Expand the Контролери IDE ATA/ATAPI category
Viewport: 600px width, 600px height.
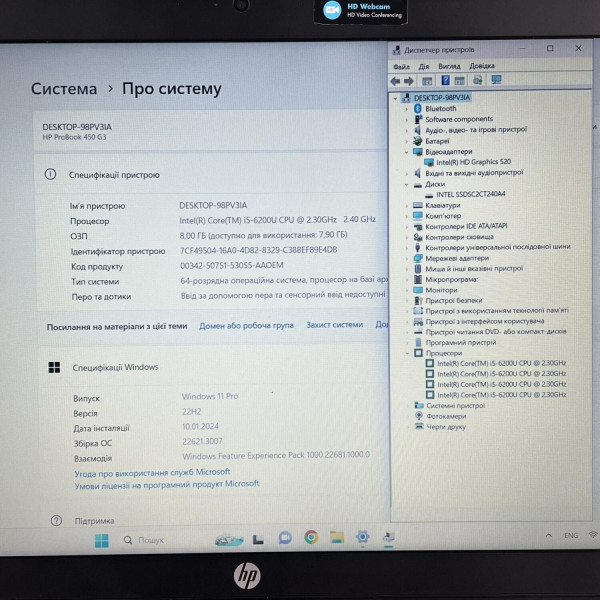tap(406, 227)
